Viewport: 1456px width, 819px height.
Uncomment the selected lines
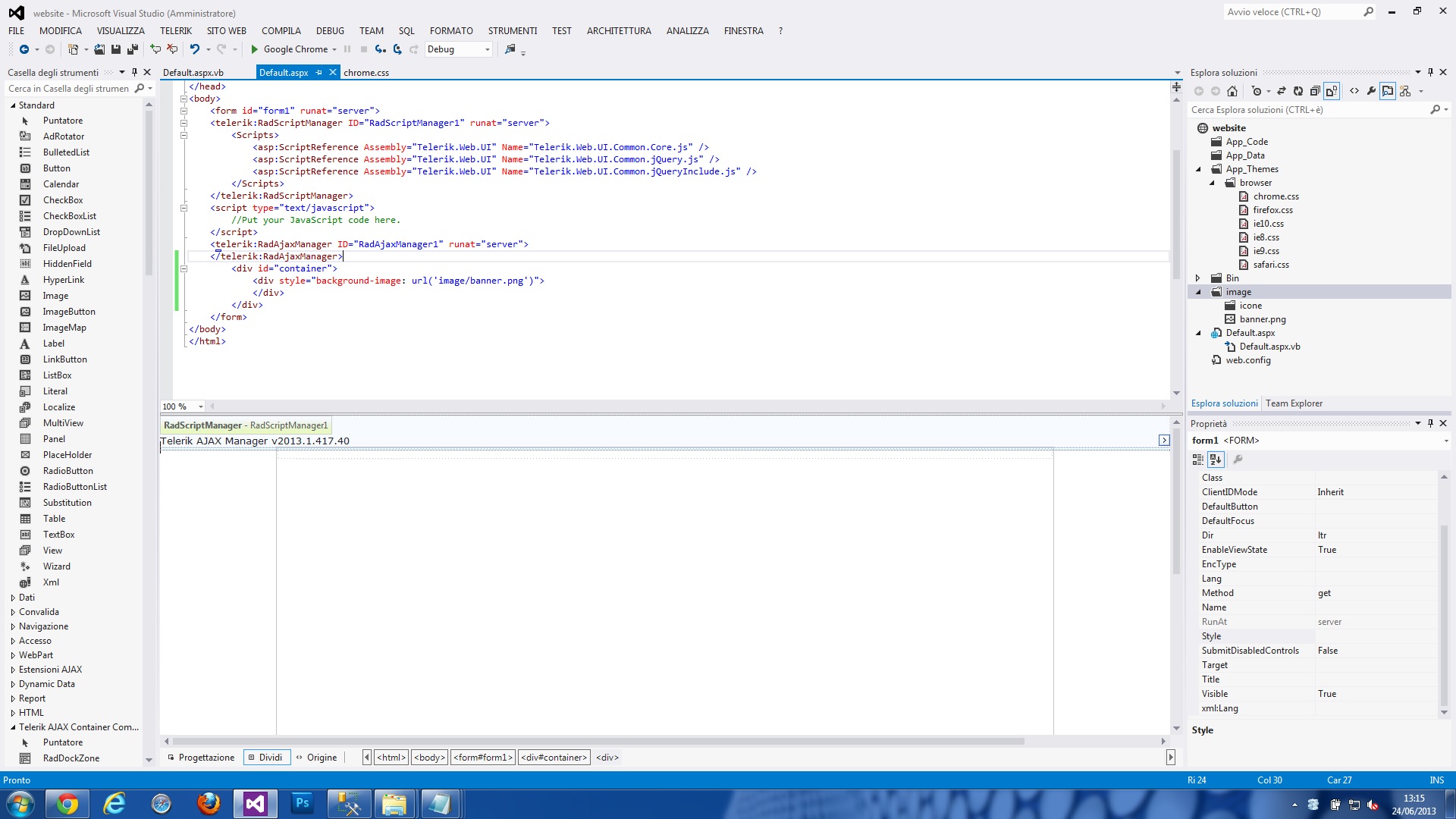click(x=172, y=49)
